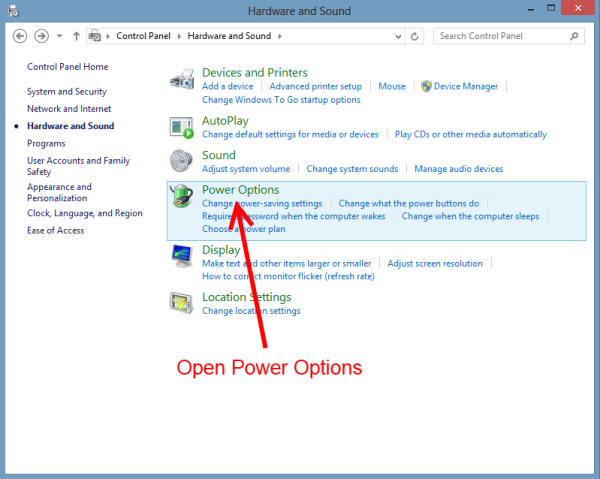The image size is (600, 479).
Task: Click Change when the computer sleeps
Action: click(470, 216)
